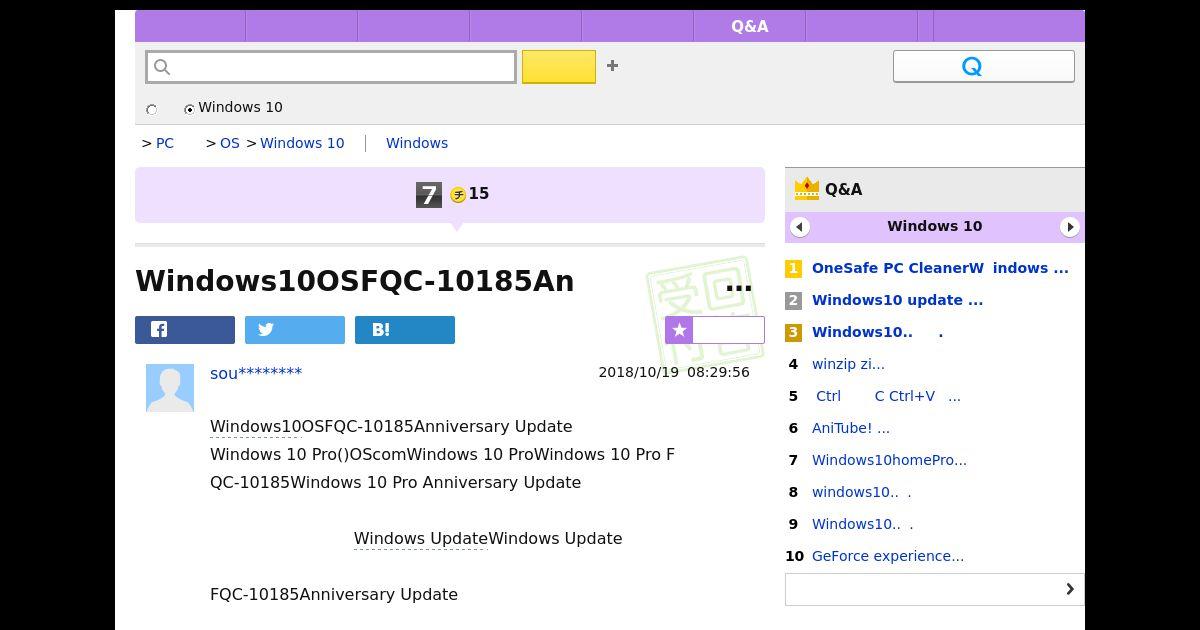Image resolution: width=1200 pixels, height=630 pixels.
Task: Click the user avatar thumbnail
Action: [170, 388]
